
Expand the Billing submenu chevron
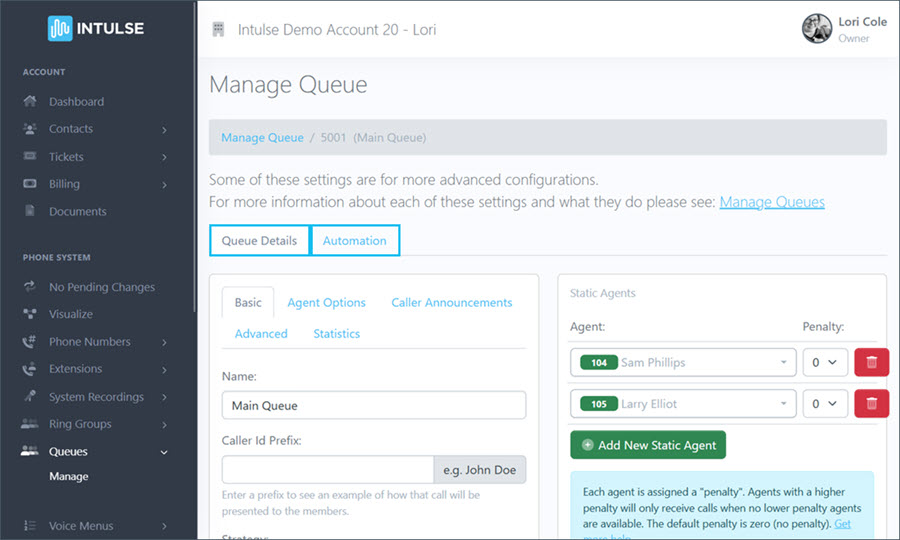164,185
